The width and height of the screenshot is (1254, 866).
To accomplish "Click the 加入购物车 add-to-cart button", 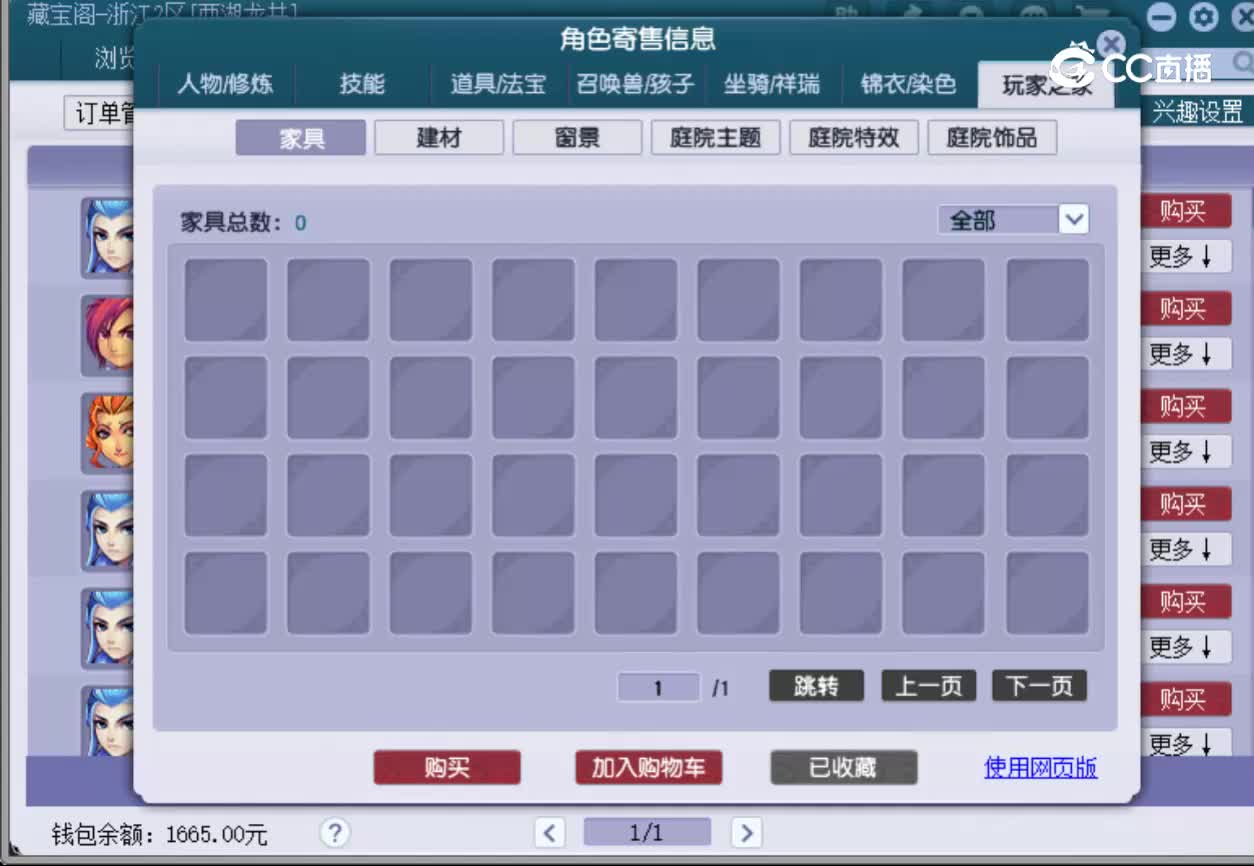I will 648,768.
